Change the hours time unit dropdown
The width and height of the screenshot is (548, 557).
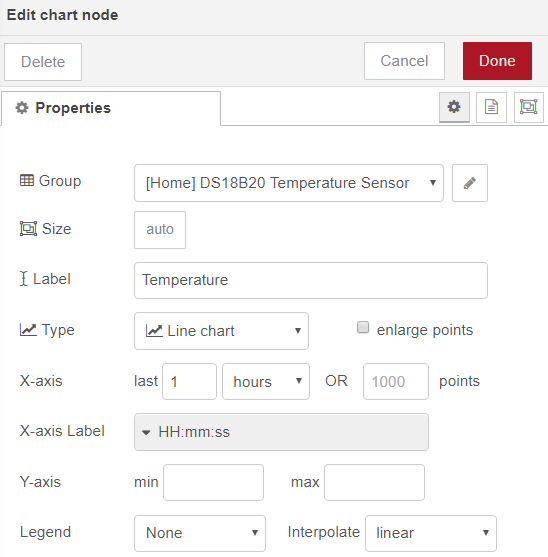[x=266, y=382]
